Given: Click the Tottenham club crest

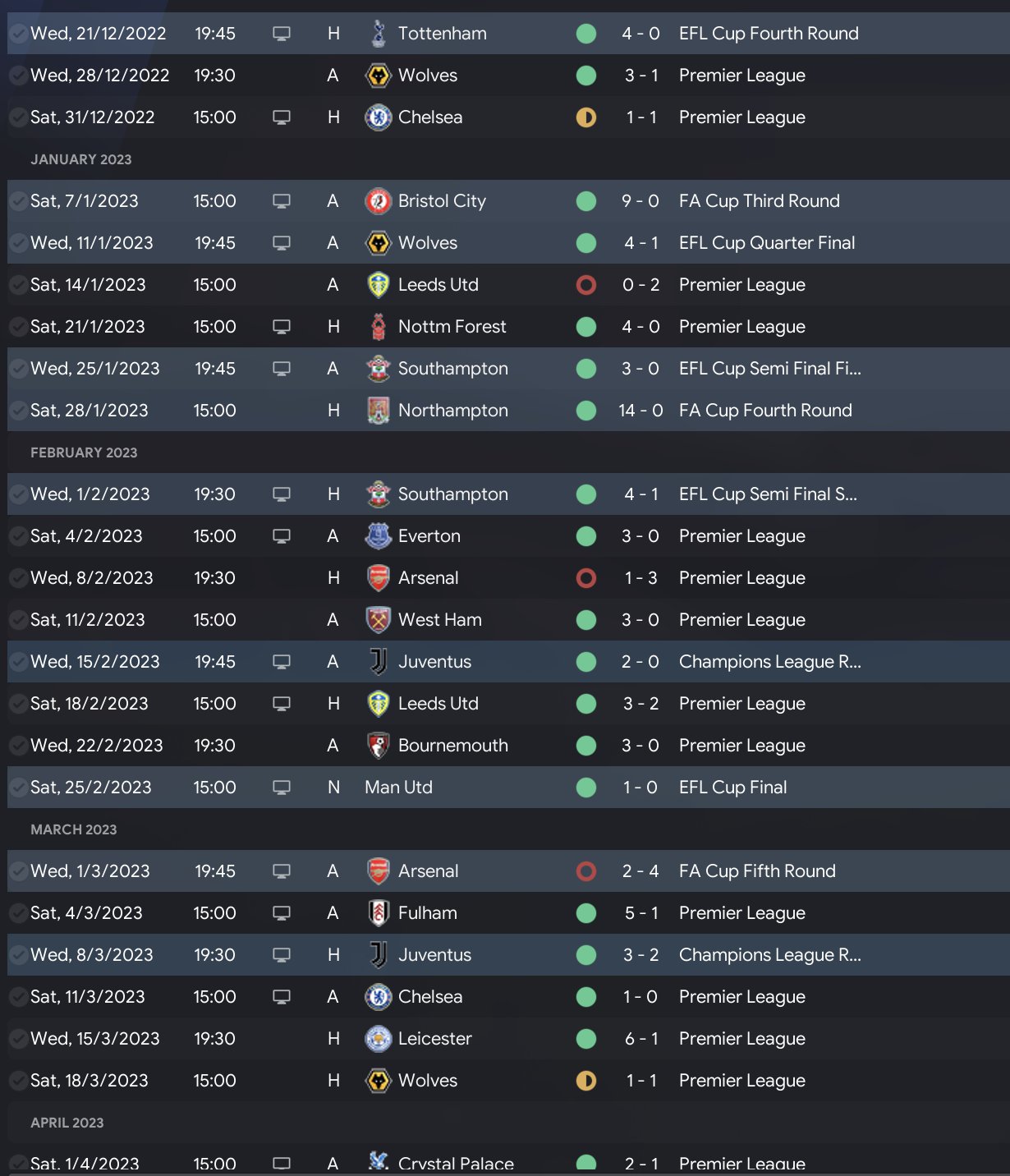Looking at the screenshot, I should pos(378,34).
